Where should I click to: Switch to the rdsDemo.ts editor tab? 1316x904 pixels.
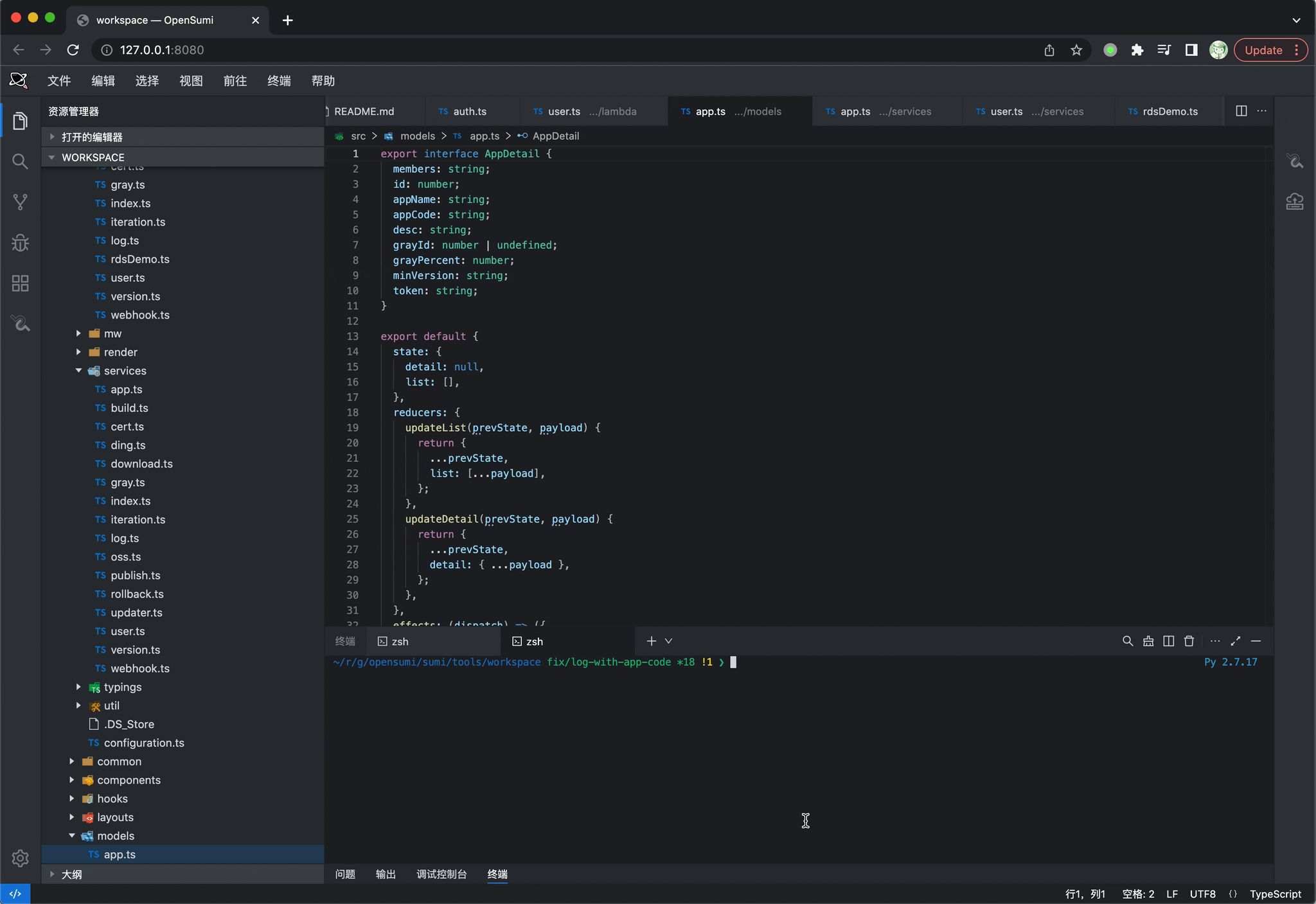pos(1169,111)
